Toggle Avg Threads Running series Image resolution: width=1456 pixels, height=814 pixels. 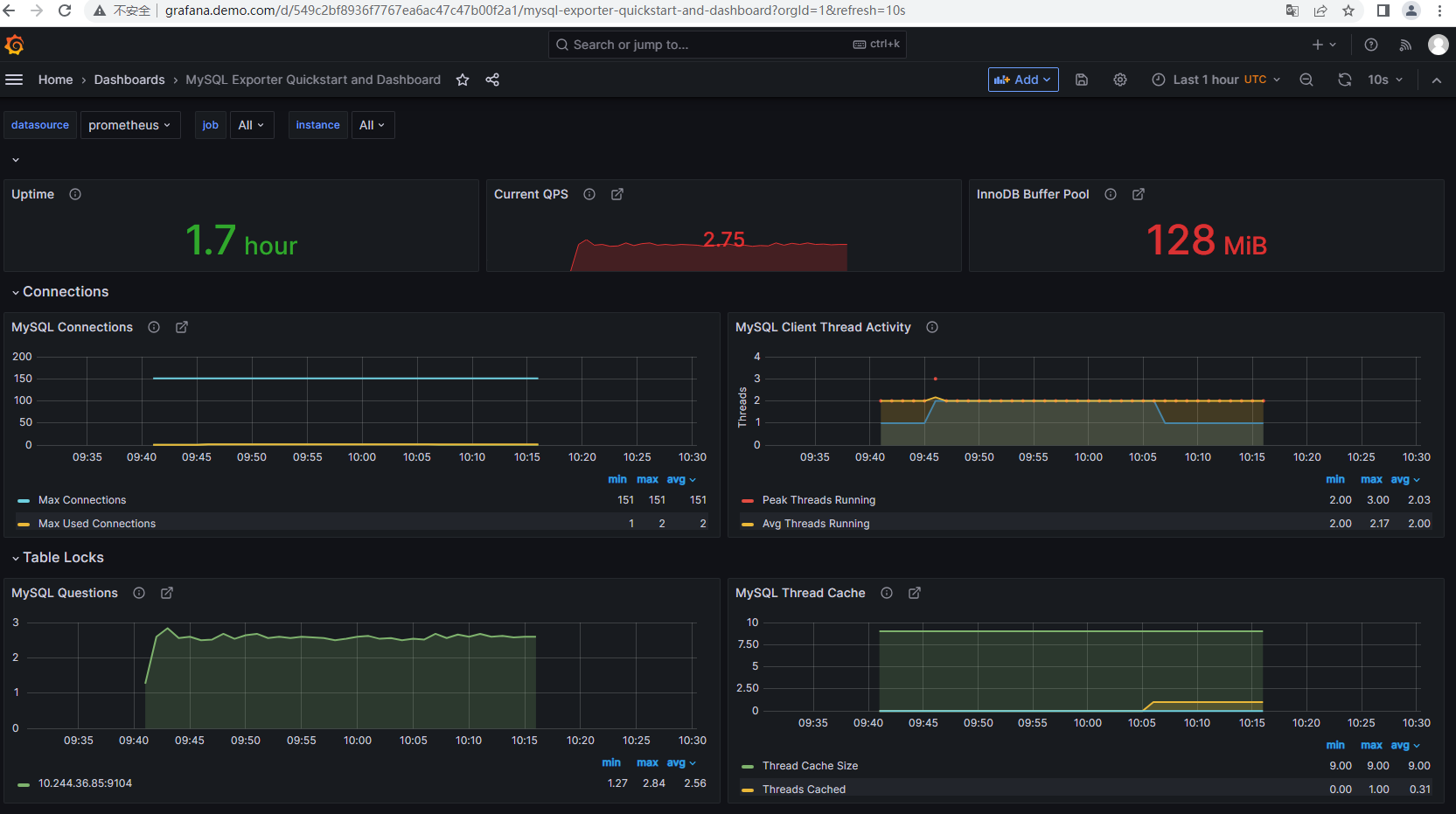click(x=816, y=524)
